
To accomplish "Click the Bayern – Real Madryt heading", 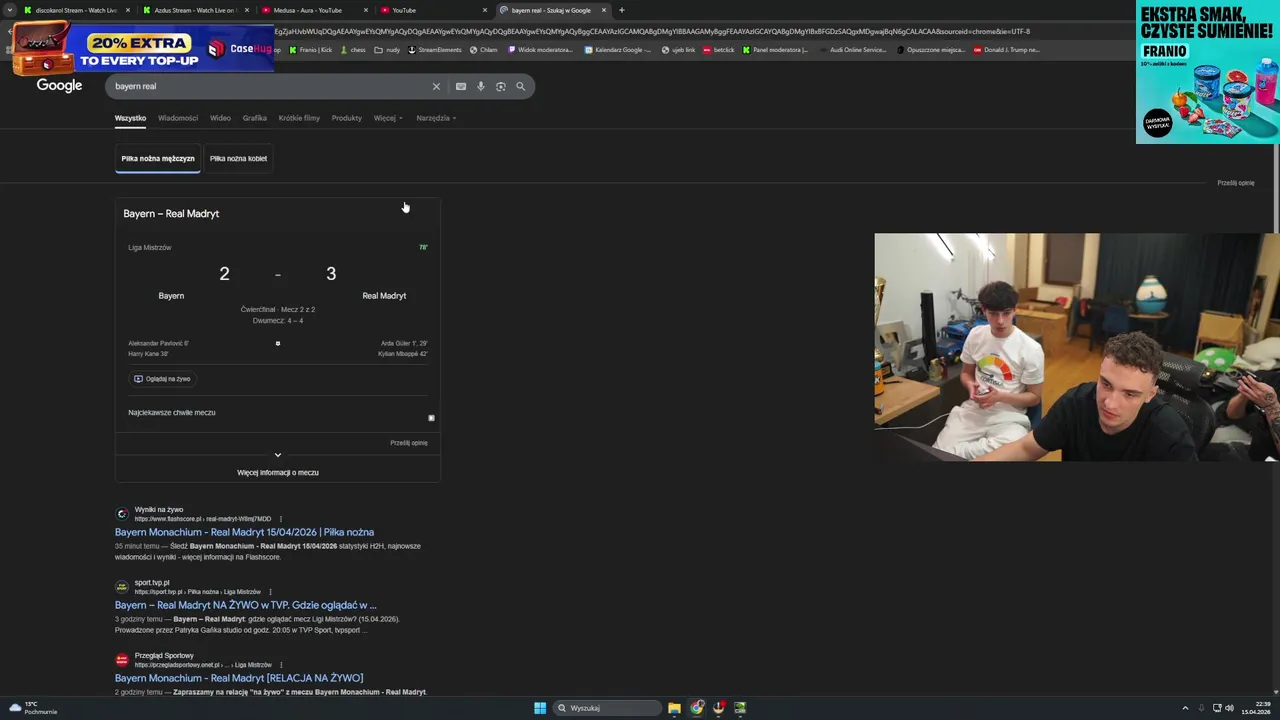I will tap(171, 213).
